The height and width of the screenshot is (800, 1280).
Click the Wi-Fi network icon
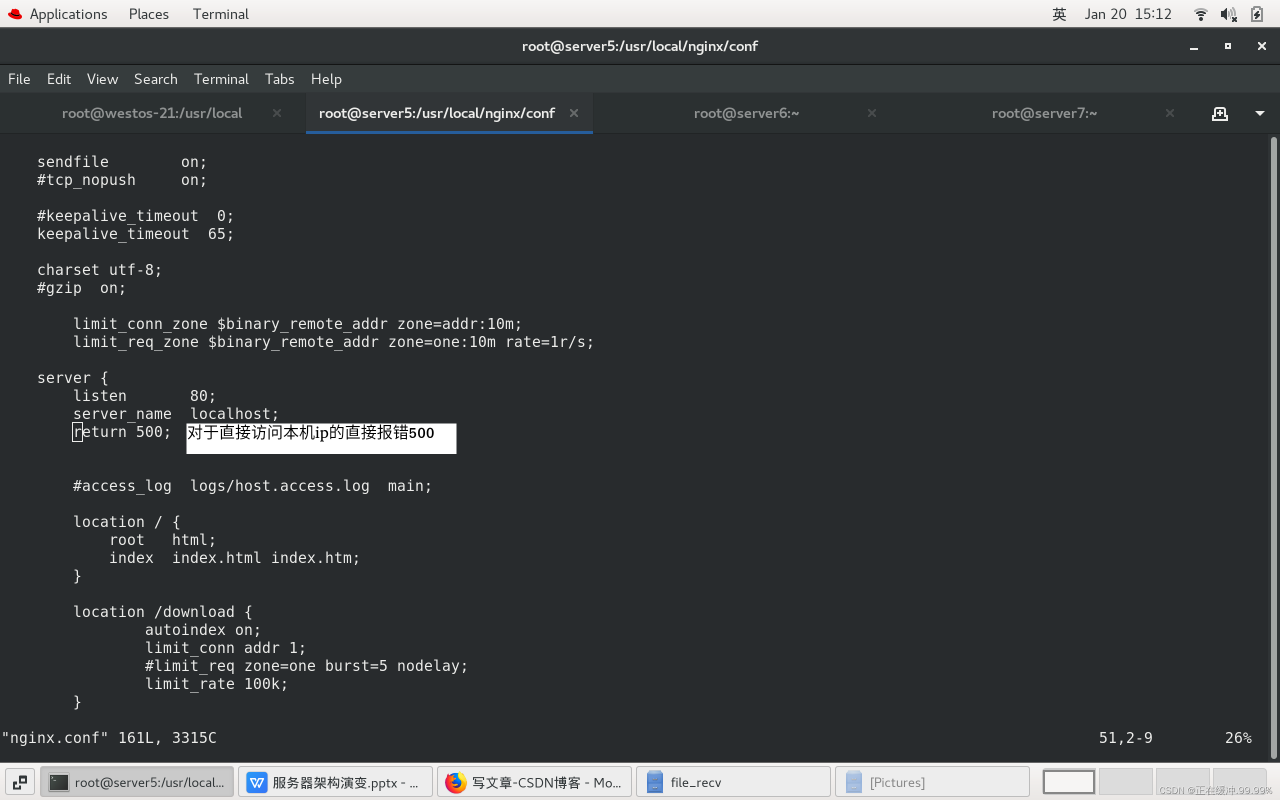coord(1201,14)
